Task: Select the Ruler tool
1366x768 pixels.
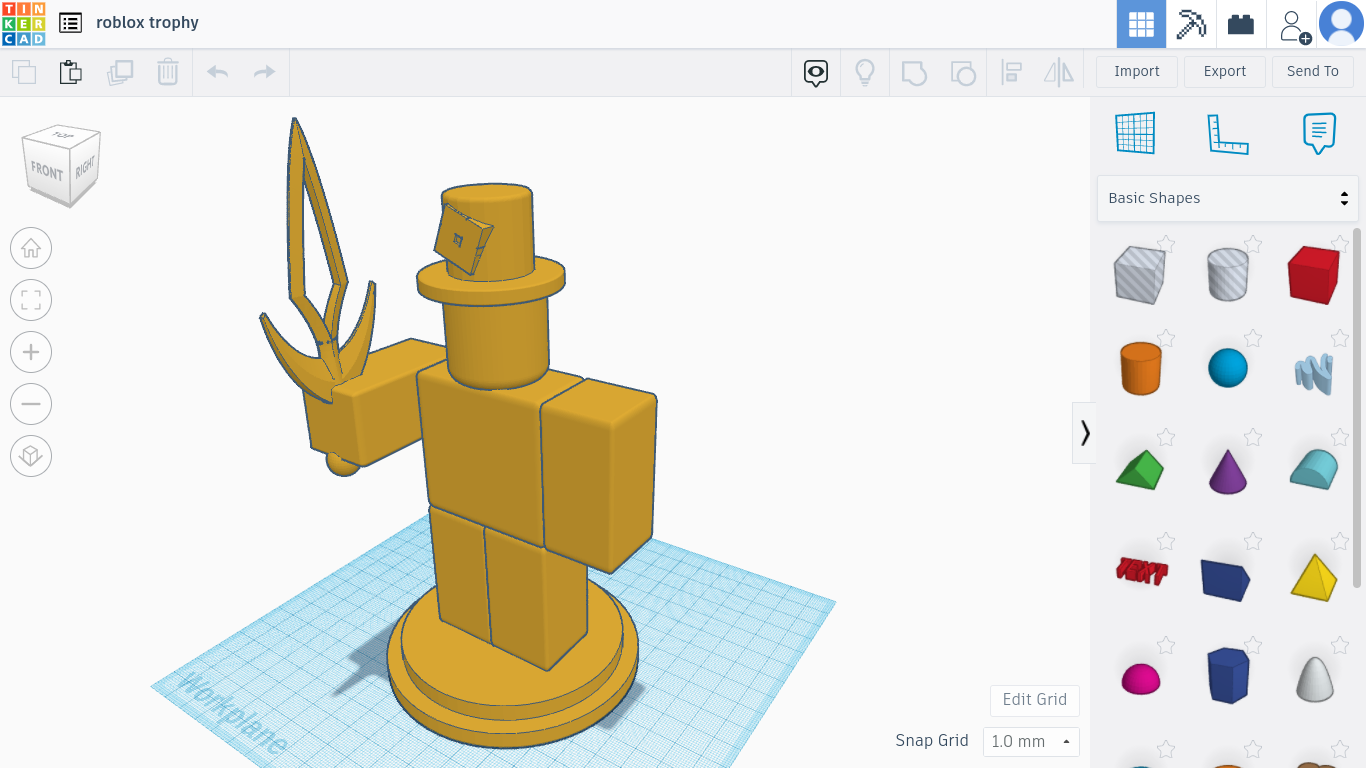Action: point(1228,134)
